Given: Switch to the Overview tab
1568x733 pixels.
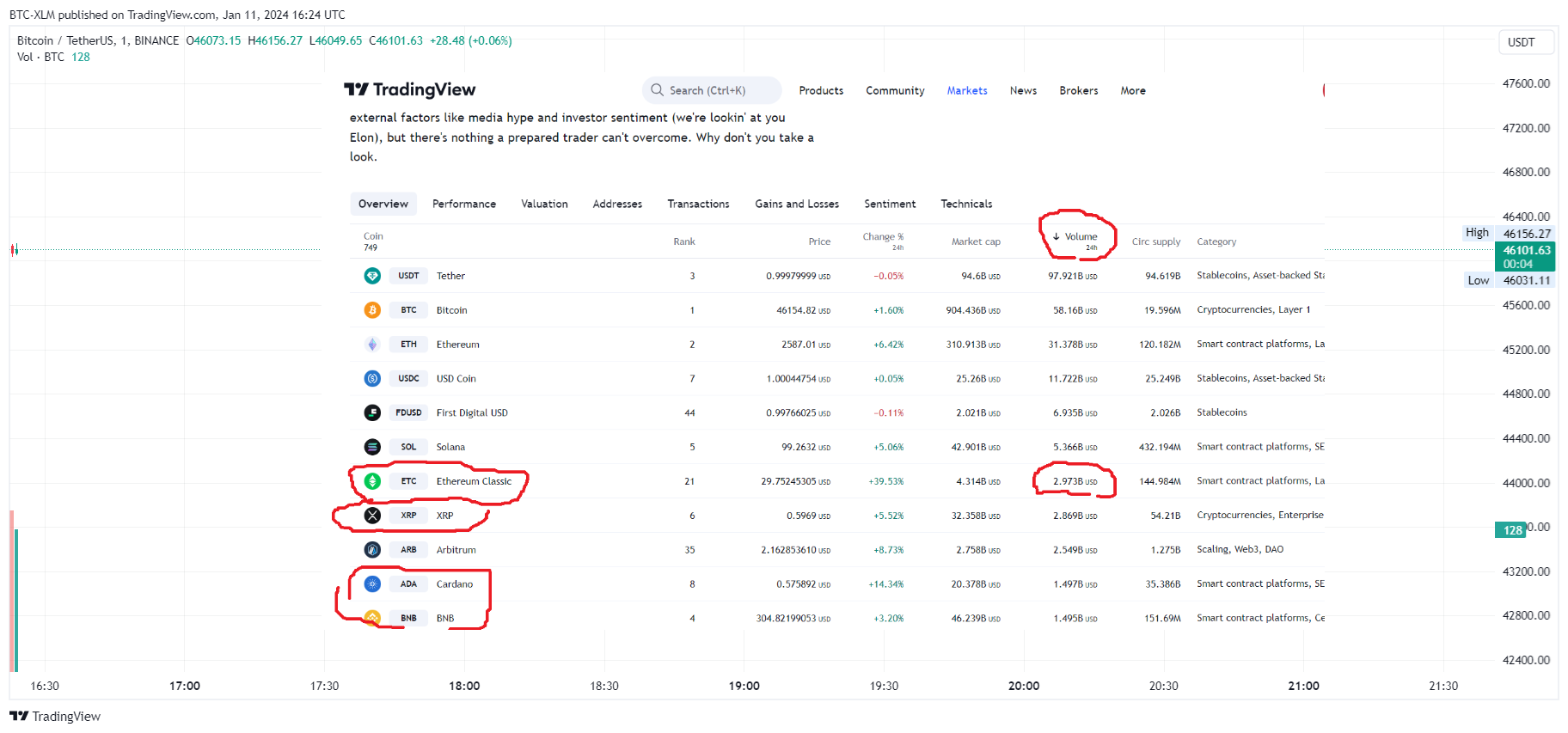Looking at the screenshot, I should (383, 204).
